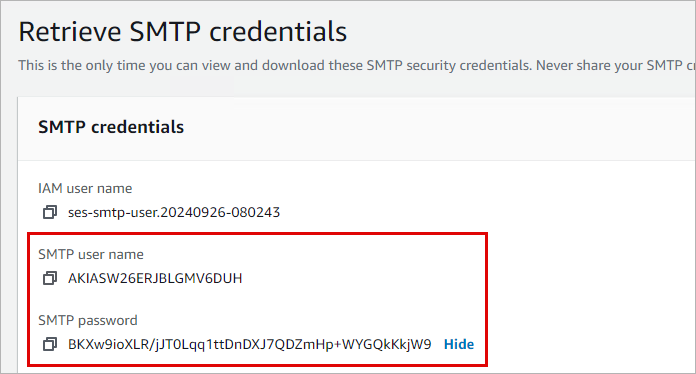Click the red highlight box top border
Image resolution: width=696 pixels, height=374 pixels.
[257, 233]
